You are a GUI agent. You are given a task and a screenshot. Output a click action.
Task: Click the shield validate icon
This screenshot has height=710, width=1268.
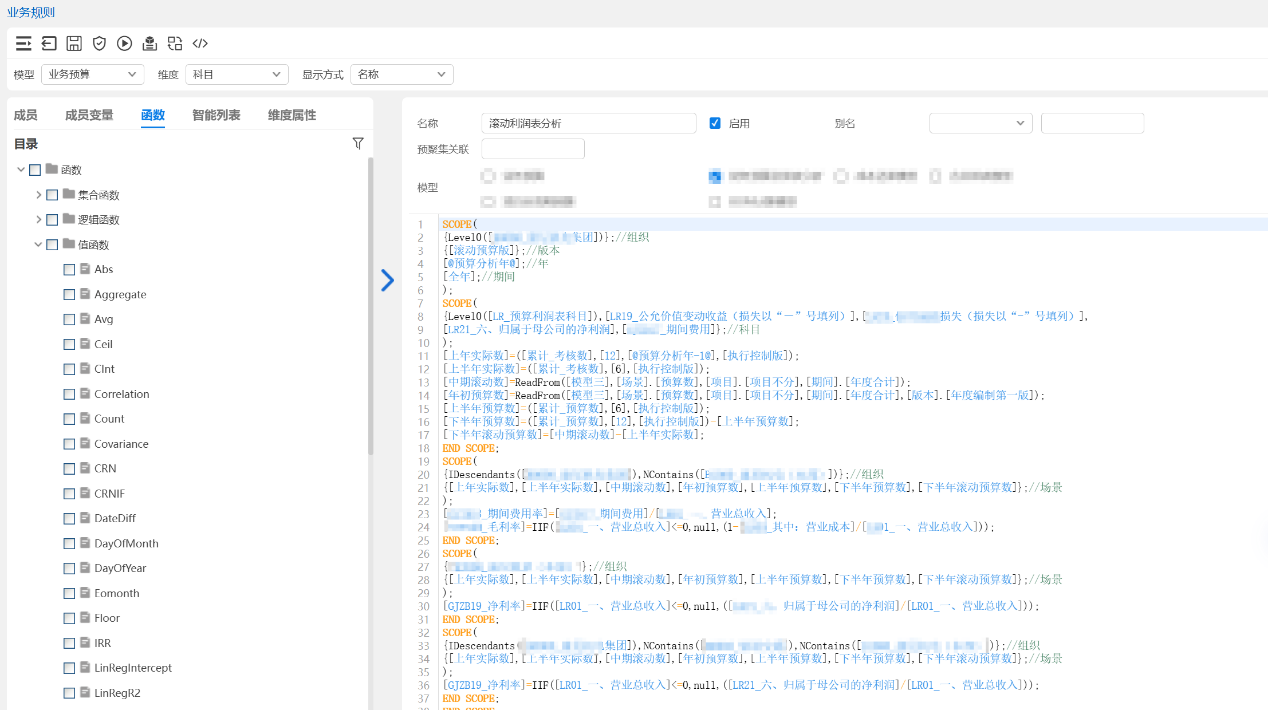tap(99, 43)
